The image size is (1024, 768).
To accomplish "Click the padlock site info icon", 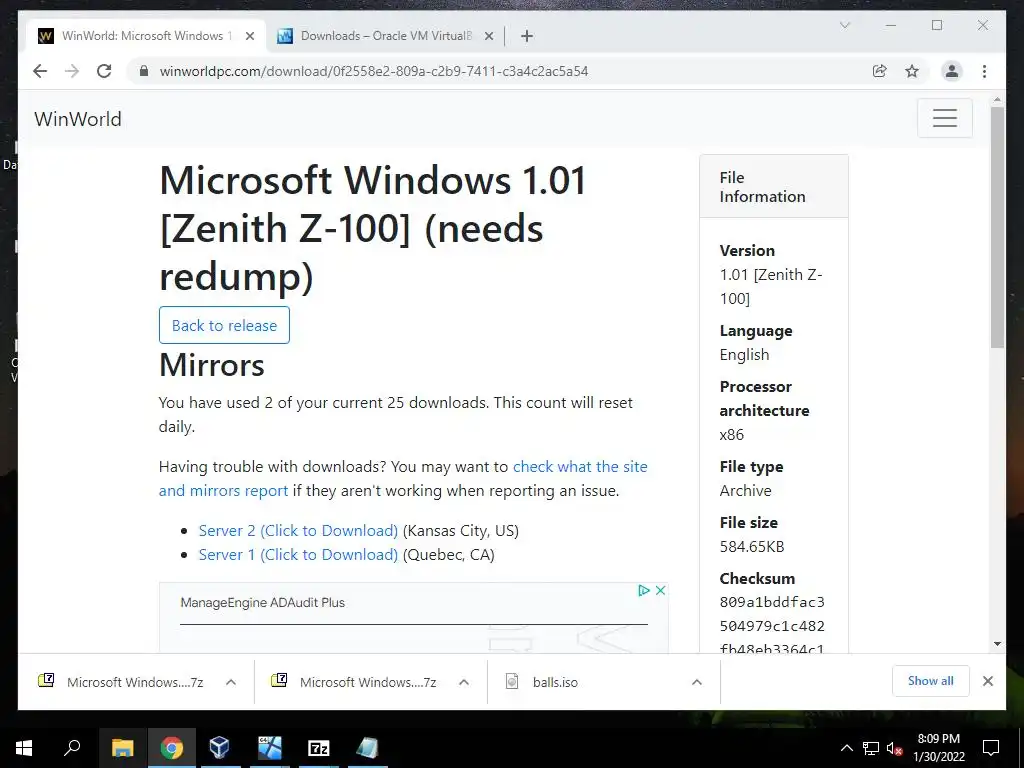I will (x=144, y=71).
